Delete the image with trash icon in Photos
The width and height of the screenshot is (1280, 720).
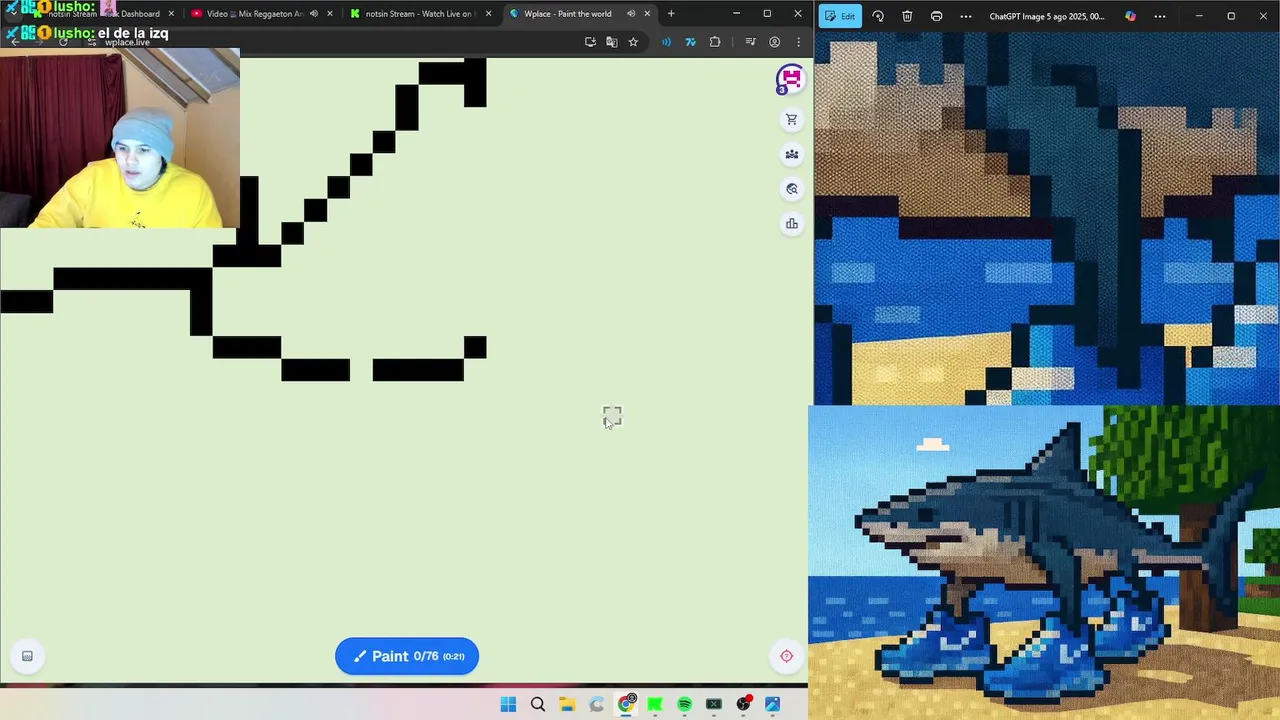[x=907, y=16]
